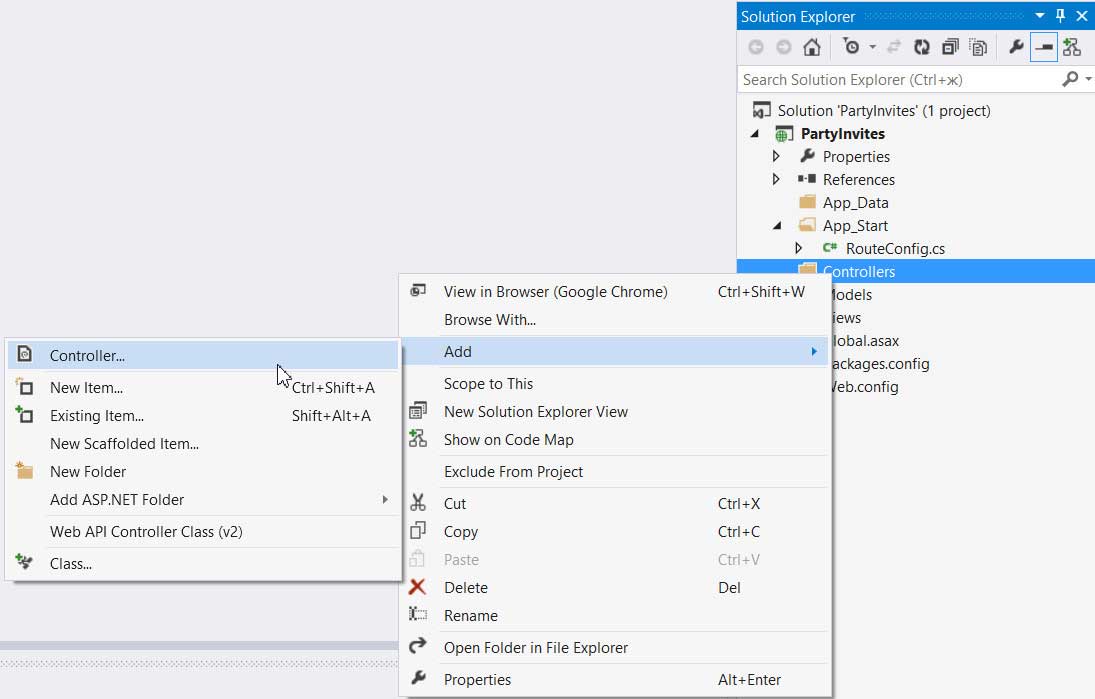The height and width of the screenshot is (699, 1095).
Task: Expand the RouteConfig.cs node
Action: point(798,248)
